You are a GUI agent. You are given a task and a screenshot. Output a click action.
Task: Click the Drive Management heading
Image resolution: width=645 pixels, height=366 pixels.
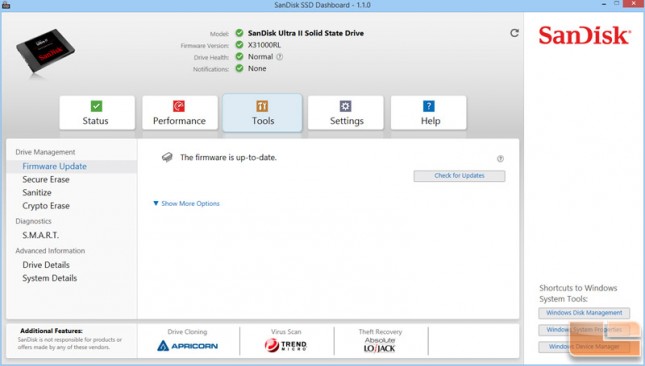tap(45, 152)
